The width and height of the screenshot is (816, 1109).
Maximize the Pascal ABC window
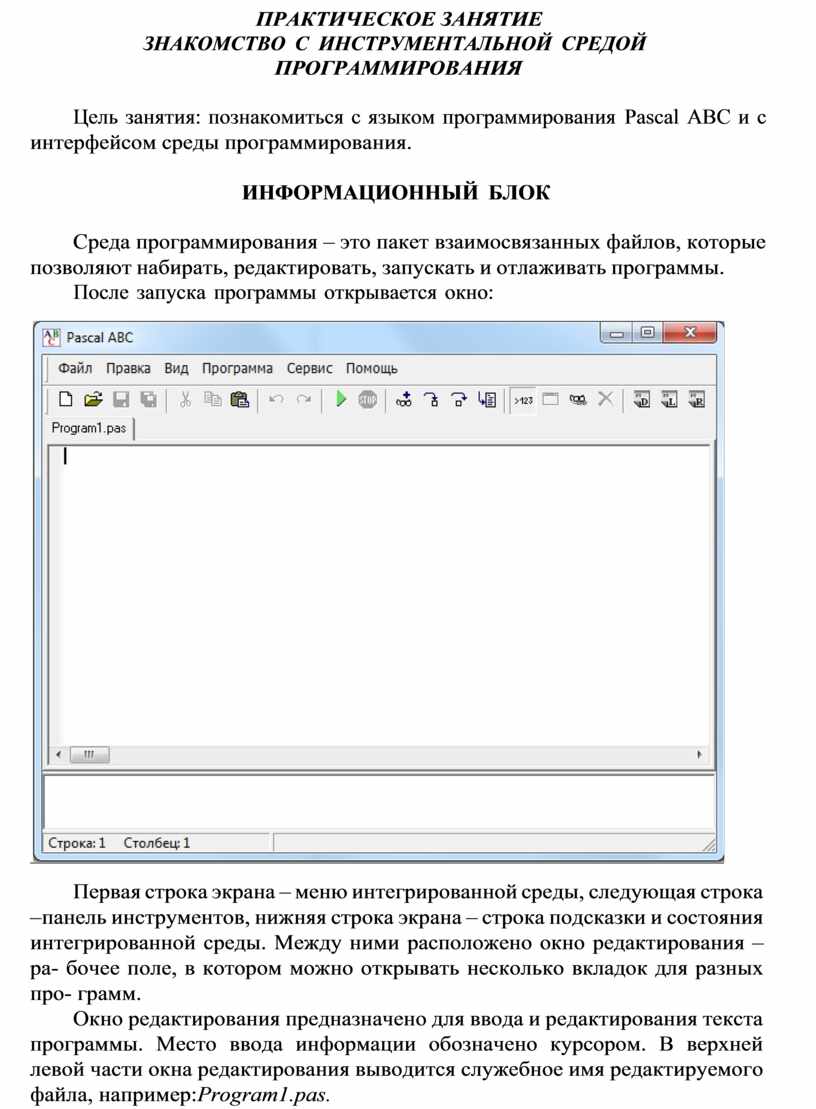pyautogui.click(x=648, y=334)
